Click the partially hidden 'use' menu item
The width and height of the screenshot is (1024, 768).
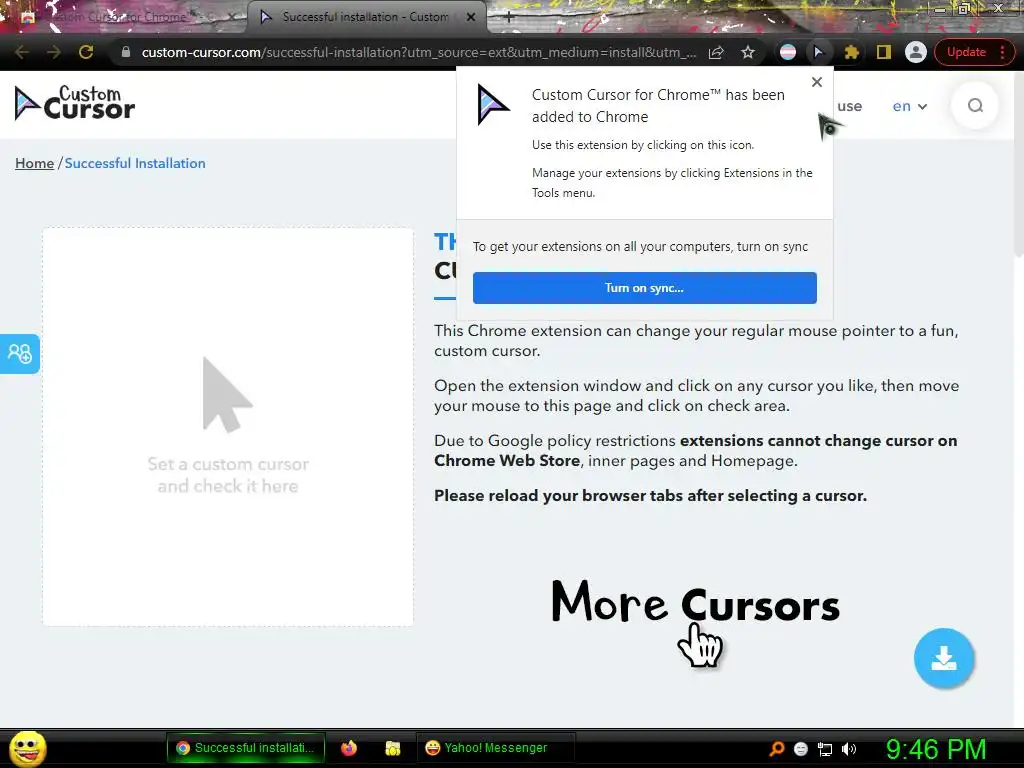coord(849,106)
